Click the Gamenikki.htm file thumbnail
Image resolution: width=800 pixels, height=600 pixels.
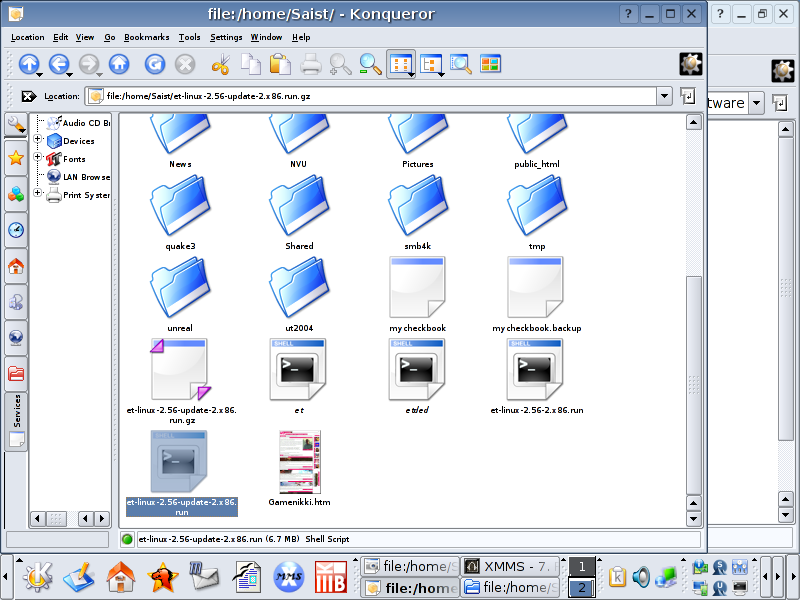[300, 462]
